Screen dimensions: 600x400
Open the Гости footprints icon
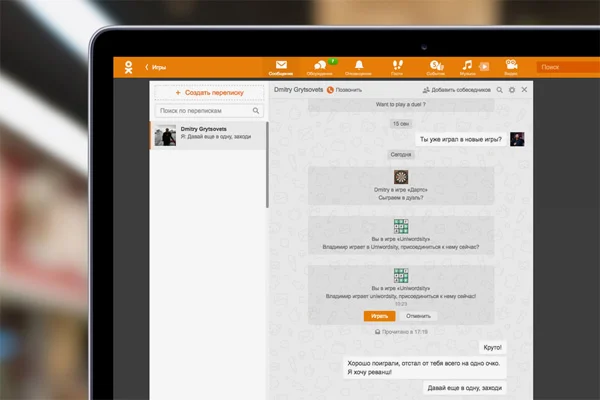[x=397, y=67]
